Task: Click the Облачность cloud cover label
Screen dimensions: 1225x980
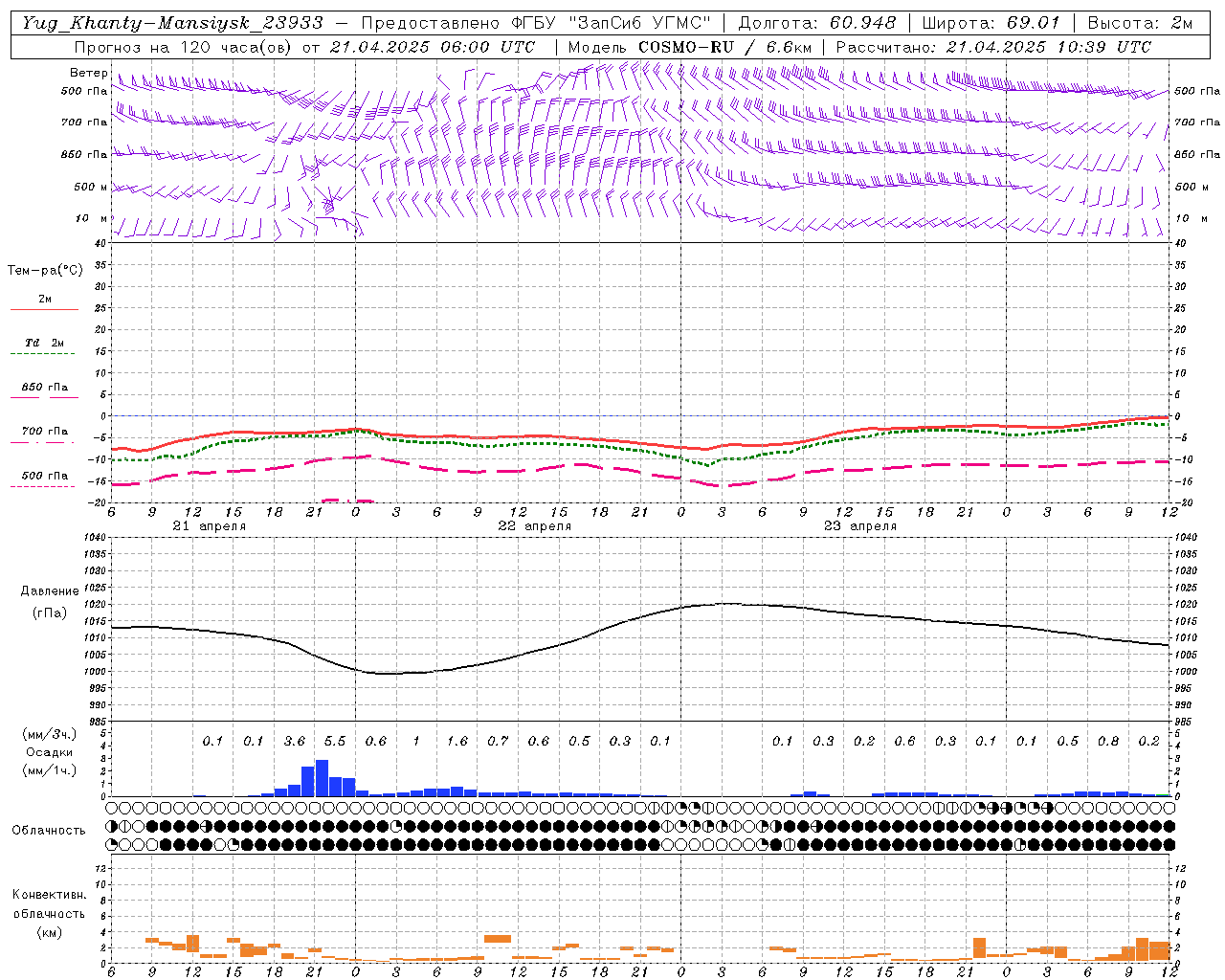Action: 49,831
